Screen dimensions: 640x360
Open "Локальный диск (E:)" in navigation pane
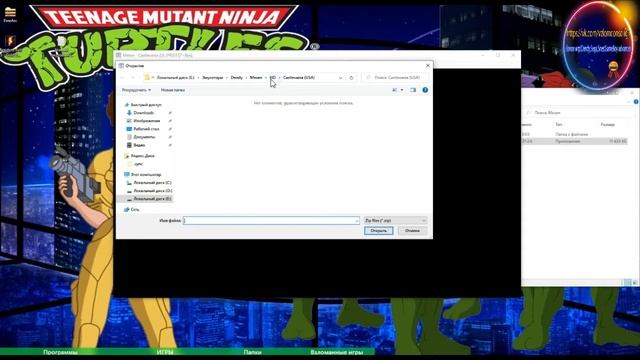pos(152,199)
